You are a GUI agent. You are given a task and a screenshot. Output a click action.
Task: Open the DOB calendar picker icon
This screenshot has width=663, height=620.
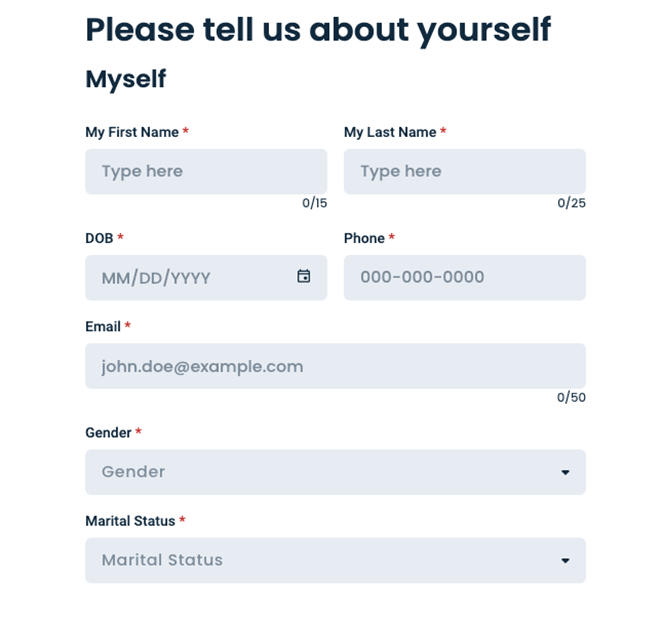pos(304,276)
